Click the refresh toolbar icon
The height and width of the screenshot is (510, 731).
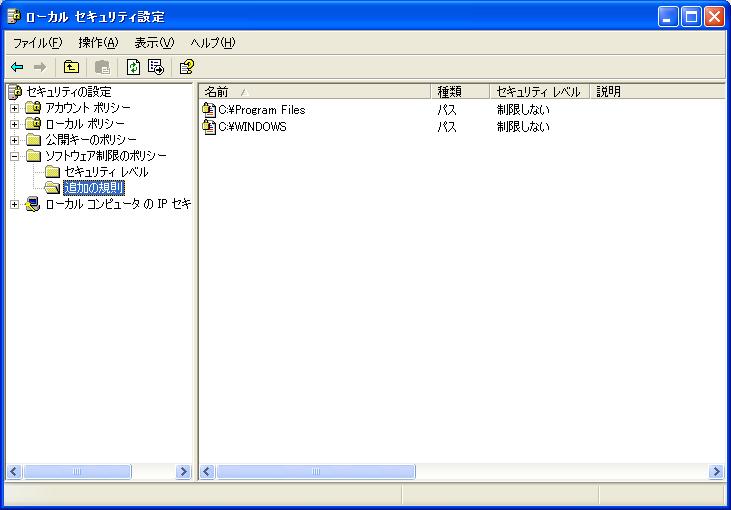pos(133,67)
